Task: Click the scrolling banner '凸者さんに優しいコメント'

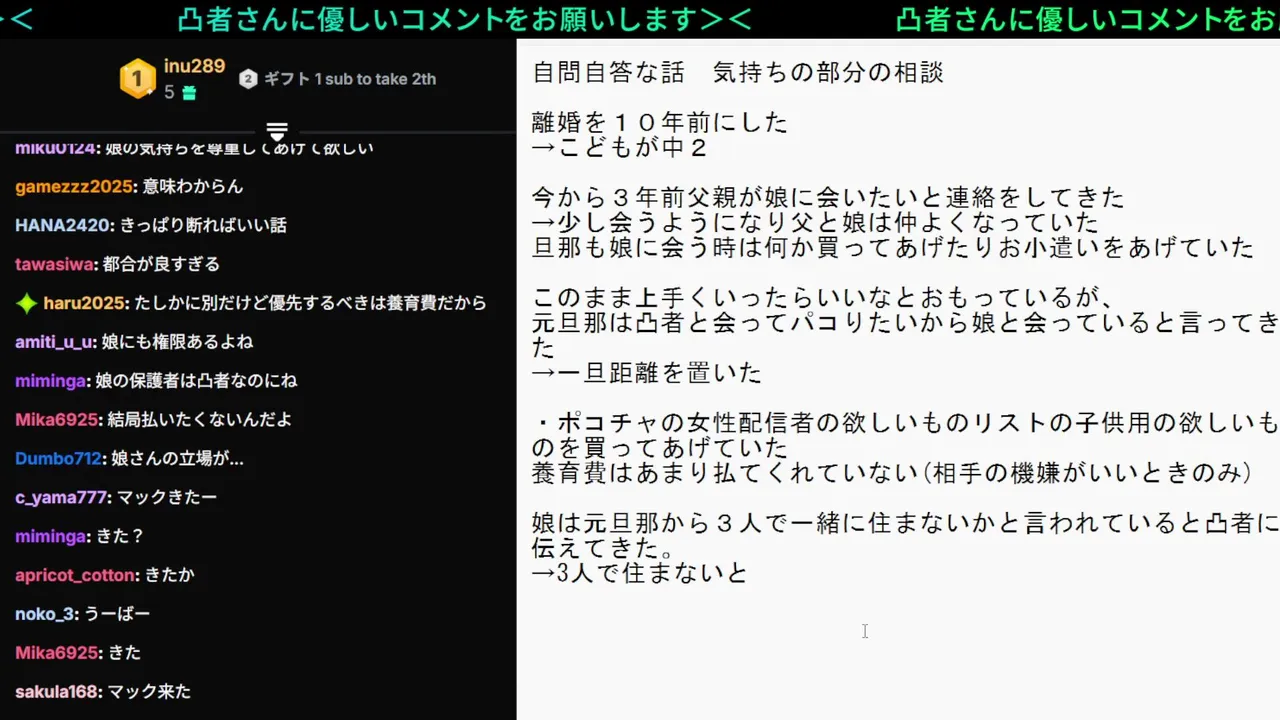Action: pos(465,18)
